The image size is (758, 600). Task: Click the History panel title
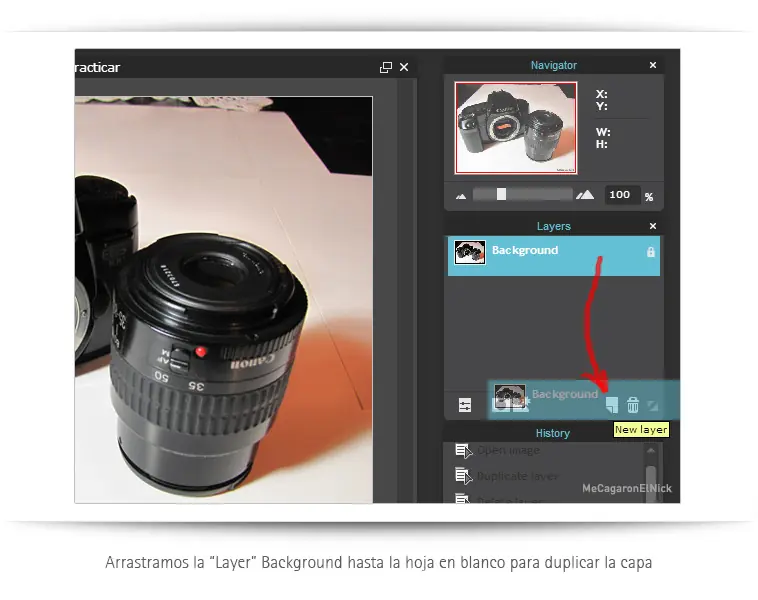coord(553,433)
